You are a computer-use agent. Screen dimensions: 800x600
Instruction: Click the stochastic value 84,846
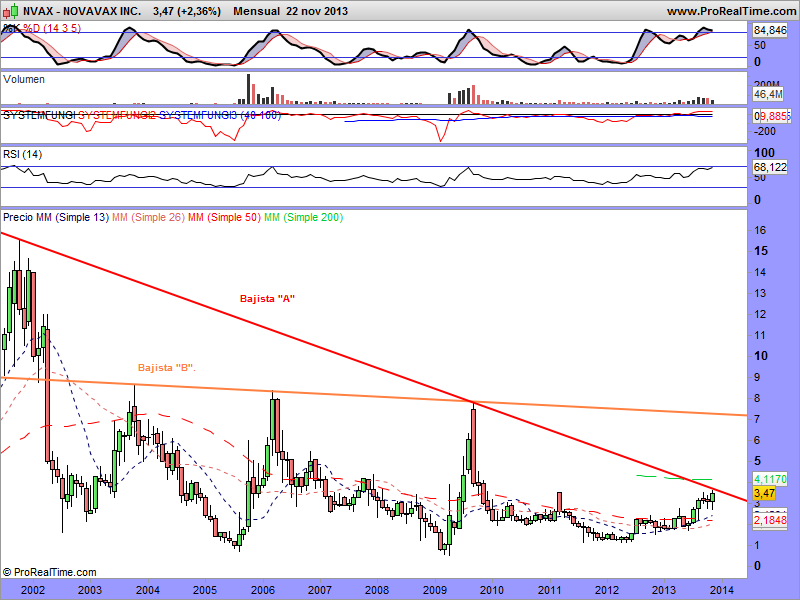click(770, 31)
